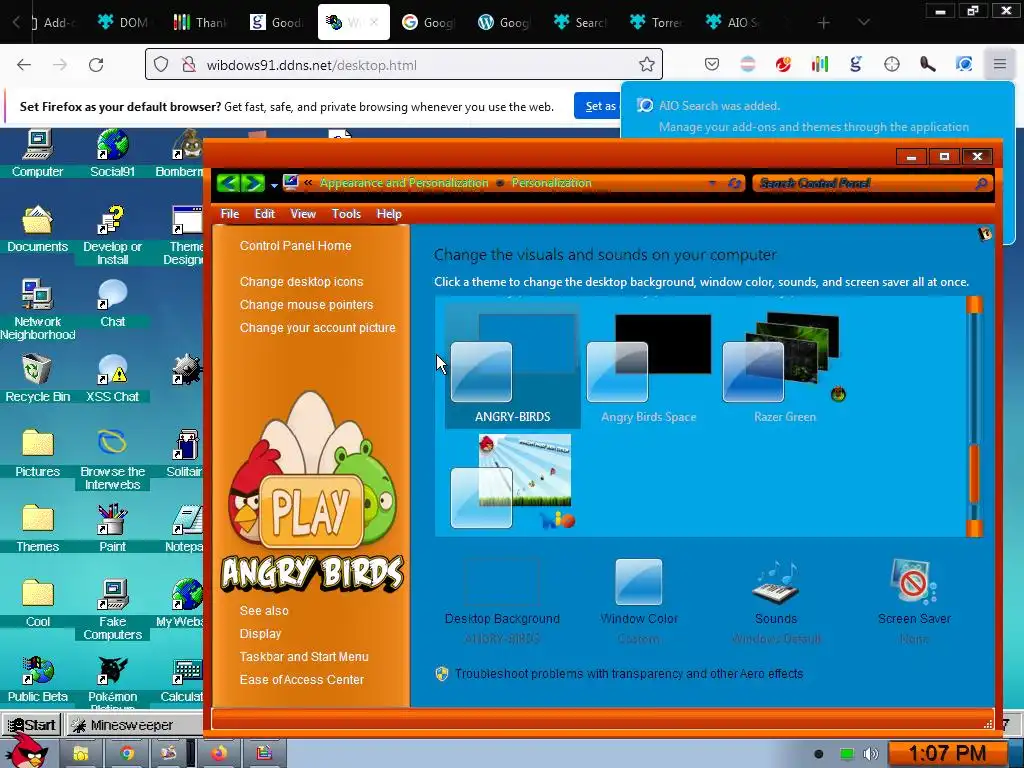
Task: Open Desktop Background settings
Action: tap(502, 601)
